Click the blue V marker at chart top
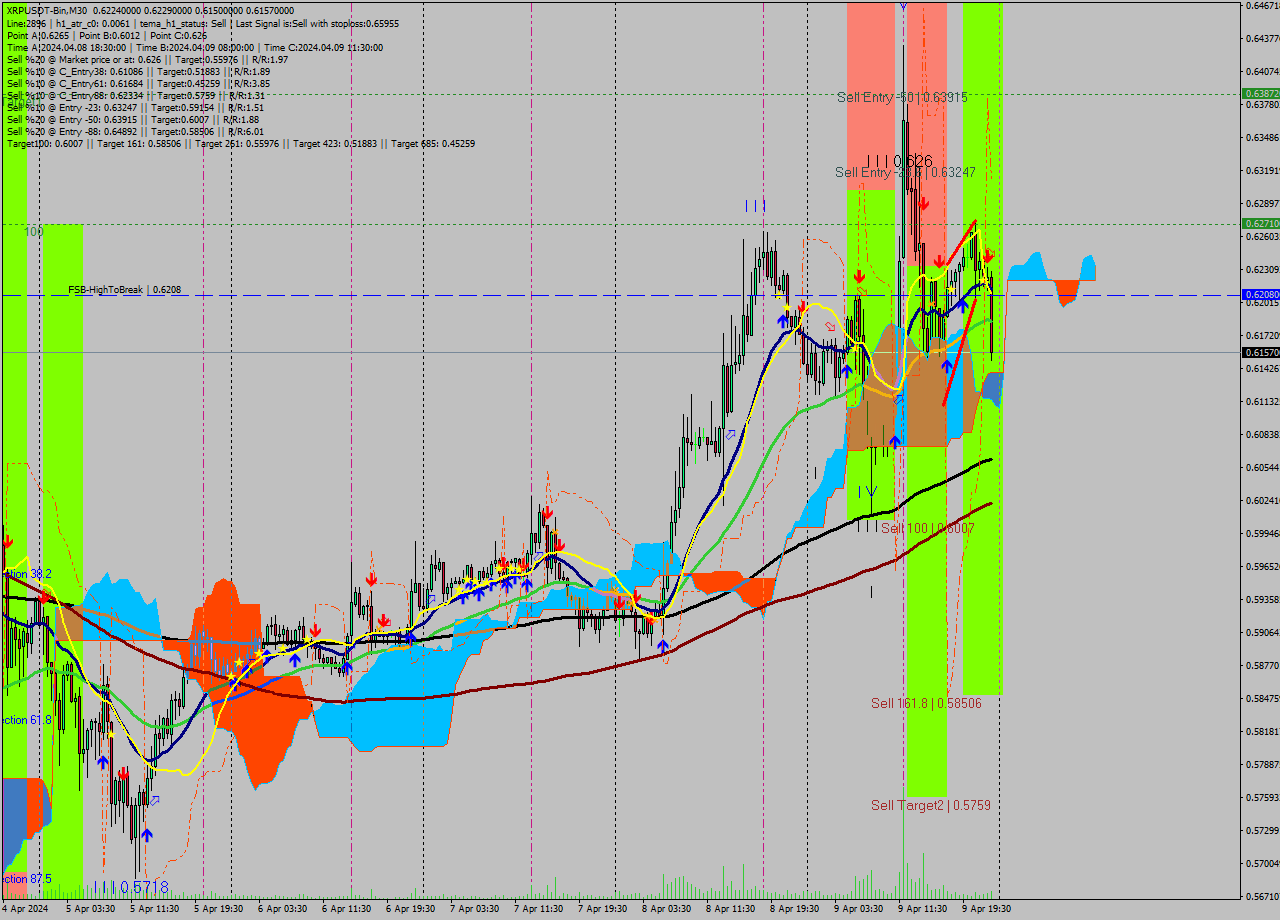This screenshot has width=1280, height=920. (x=903, y=6)
